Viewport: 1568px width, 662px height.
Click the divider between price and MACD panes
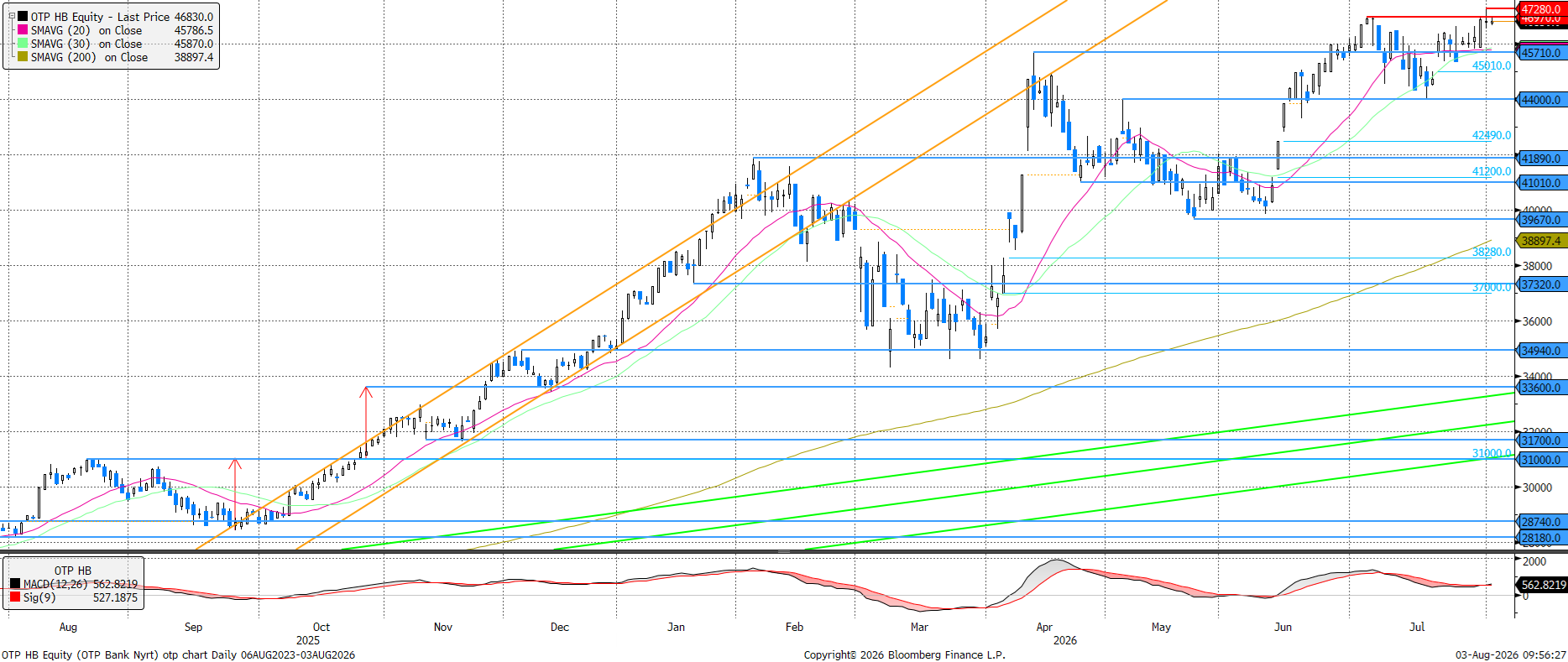coord(757,551)
